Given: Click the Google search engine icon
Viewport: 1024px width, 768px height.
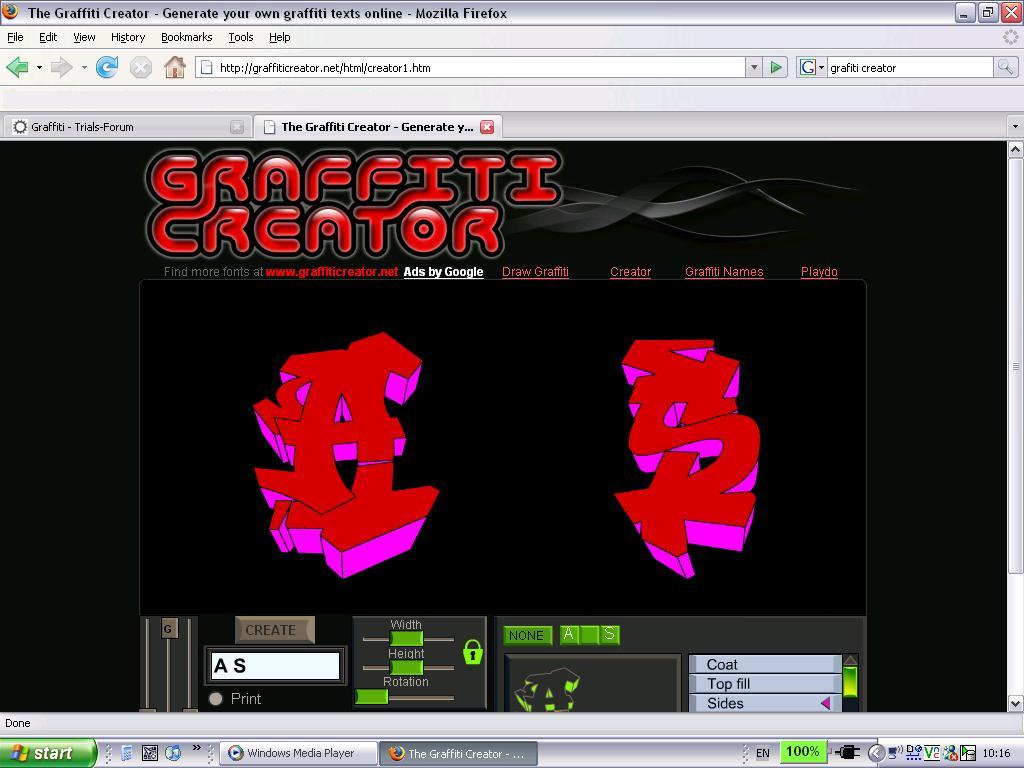Looking at the screenshot, I should pos(807,67).
